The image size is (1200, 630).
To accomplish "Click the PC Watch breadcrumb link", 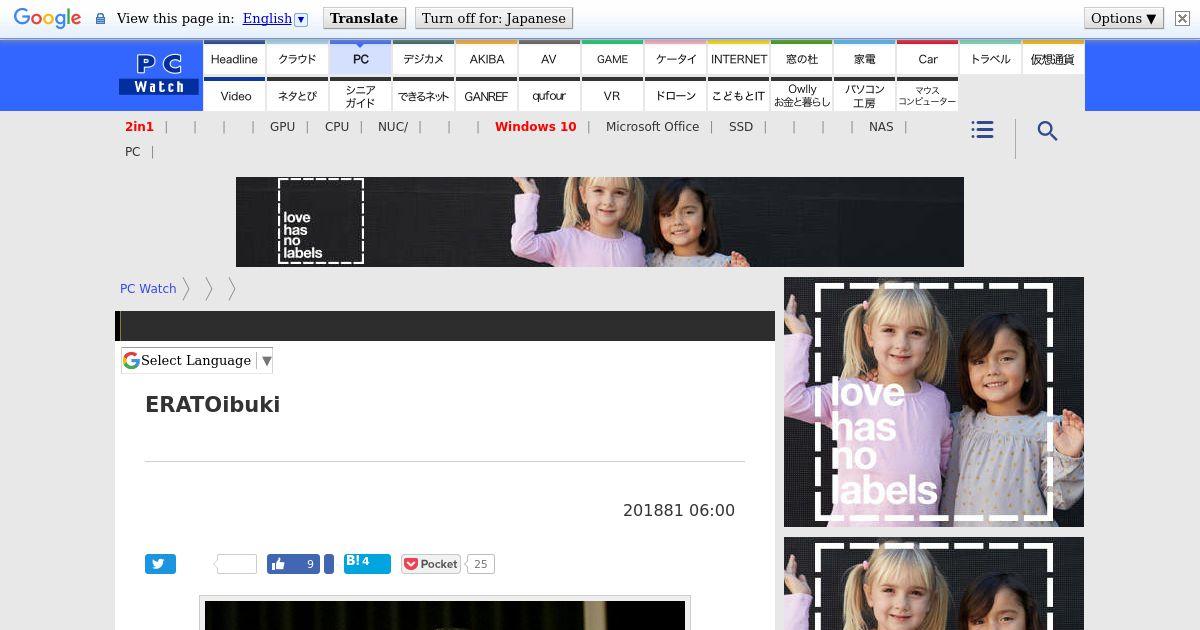I will pyautogui.click(x=148, y=289).
